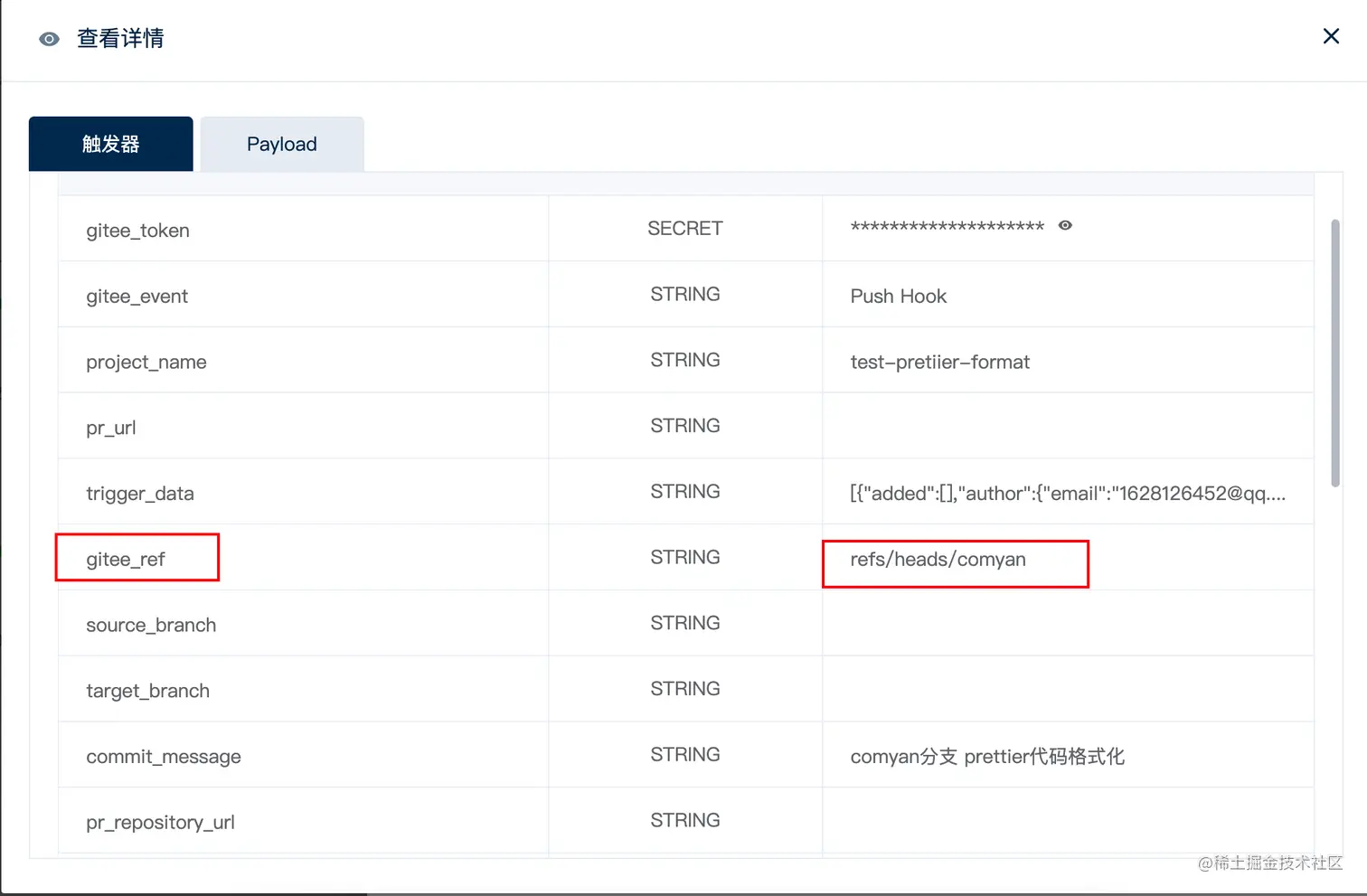Select the commit_message parameter name
This screenshot has width=1367, height=896.
164,757
